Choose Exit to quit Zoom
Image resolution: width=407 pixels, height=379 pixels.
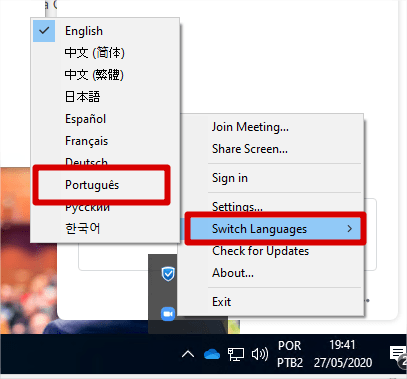click(270, 302)
